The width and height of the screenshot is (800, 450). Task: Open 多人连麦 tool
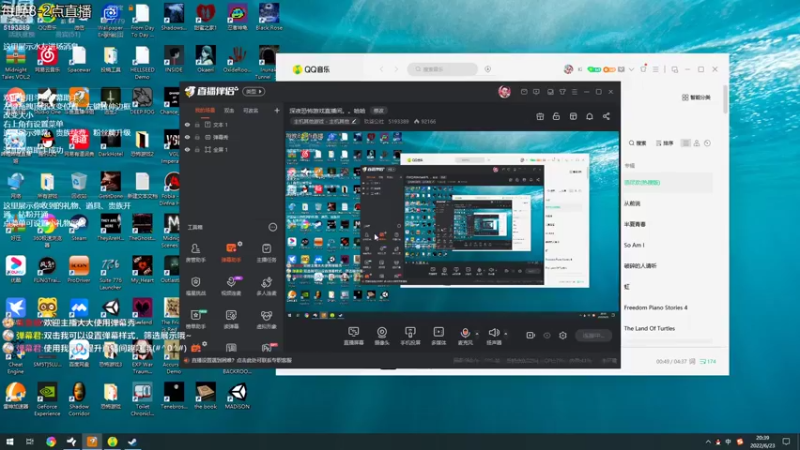click(266, 286)
